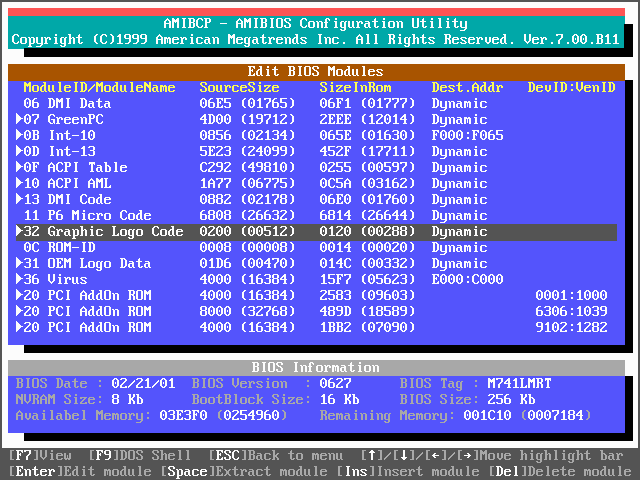The width and height of the screenshot is (640, 480).
Task: Click the triangle marker beside 13 DMI Code
Action: (19, 199)
